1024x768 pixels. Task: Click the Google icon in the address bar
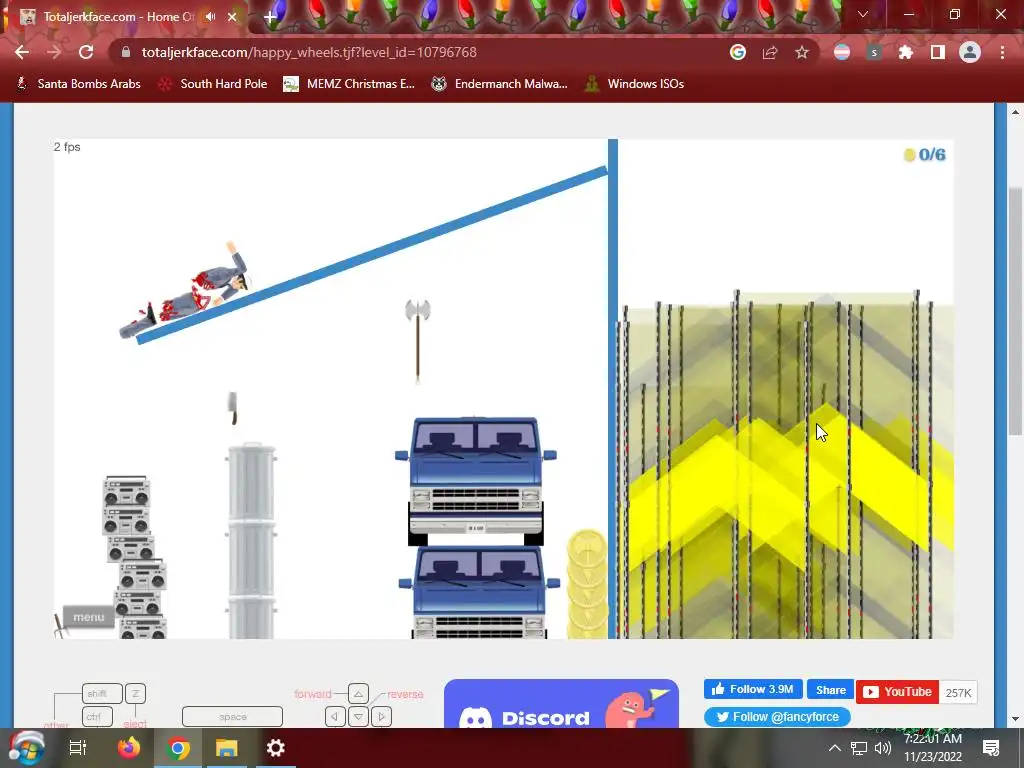738,52
